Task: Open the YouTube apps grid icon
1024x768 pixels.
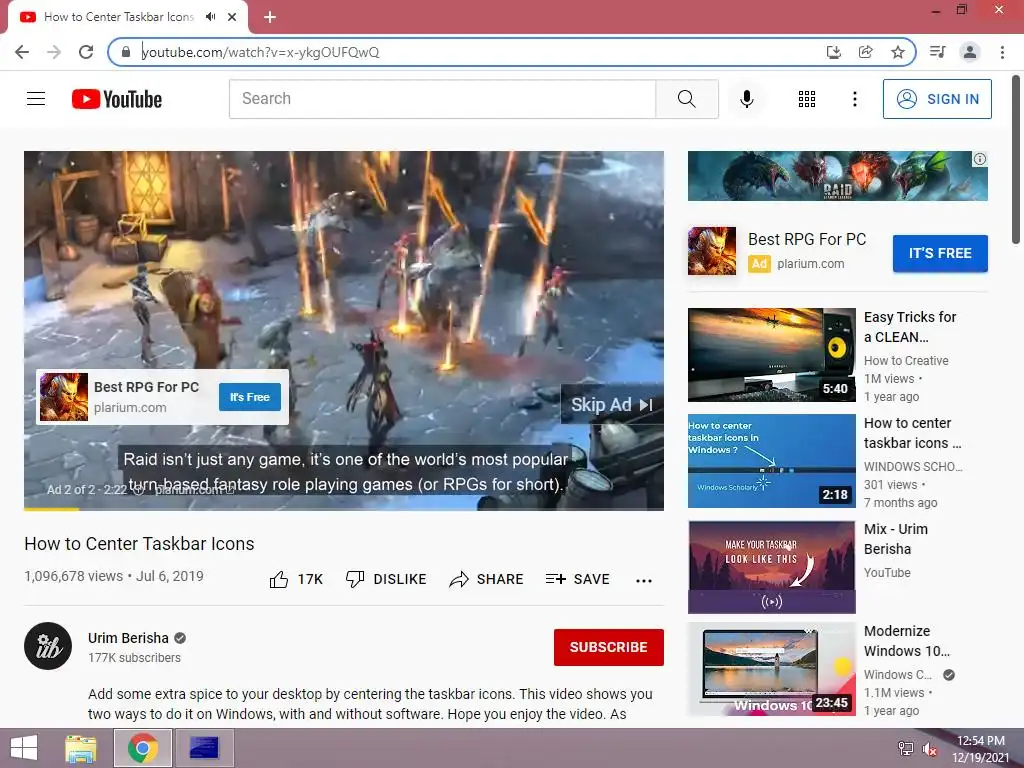Action: [x=807, y=99]
